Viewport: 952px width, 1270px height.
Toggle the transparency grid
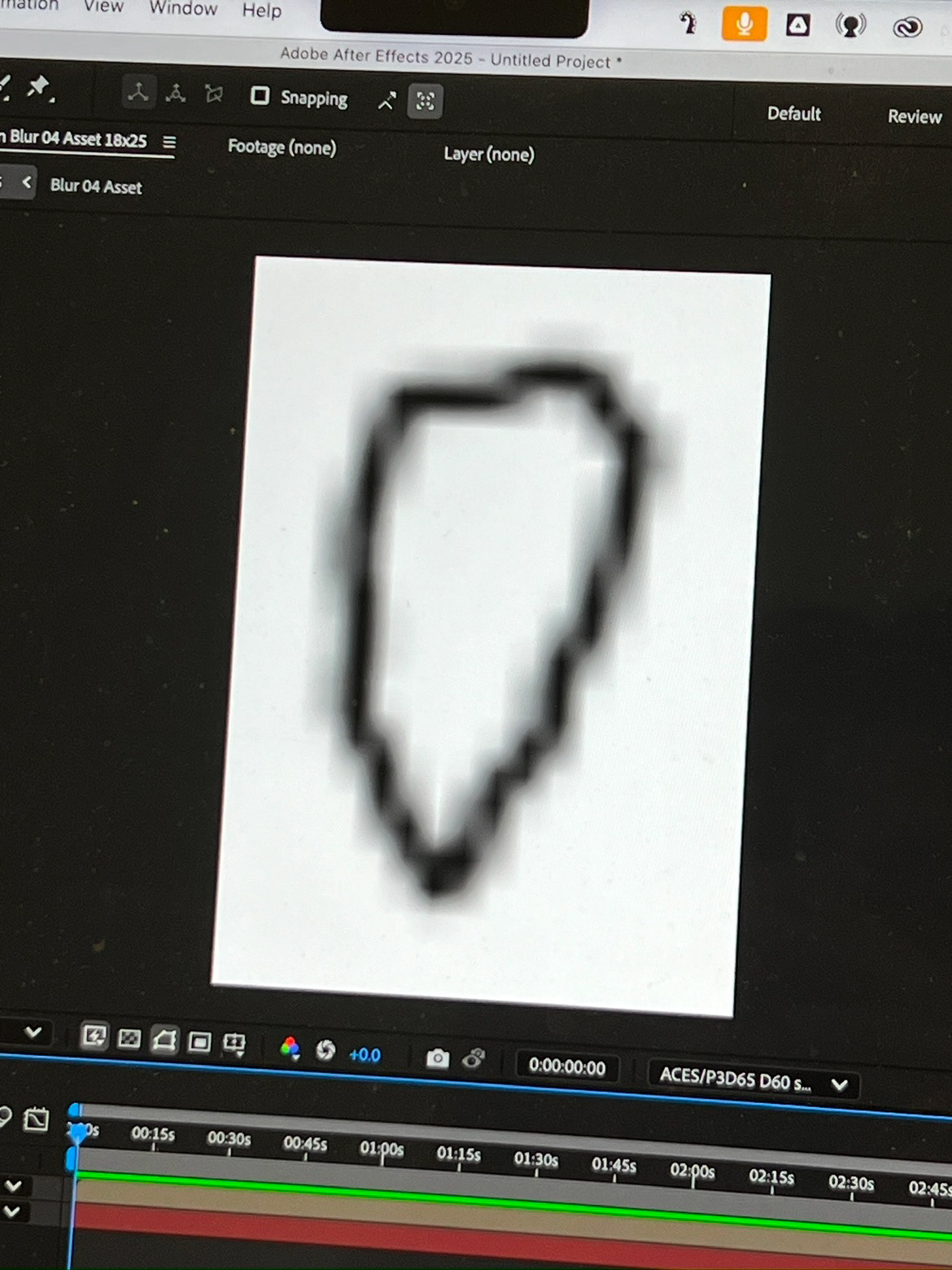[x=129, y=1039]
